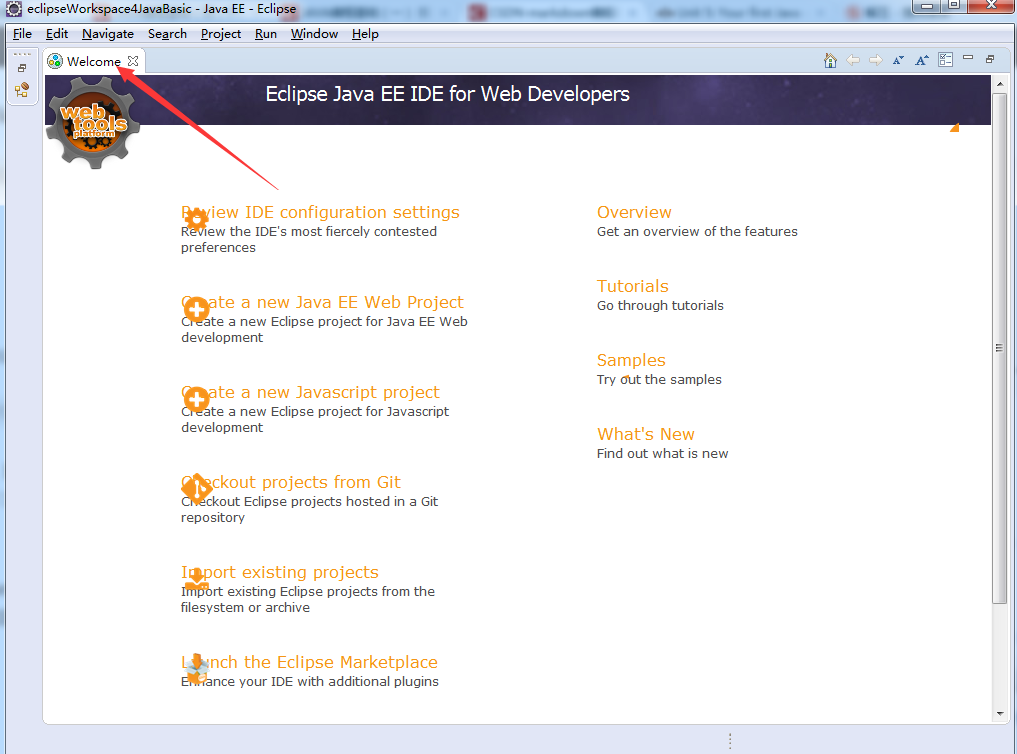Click the vertical scrollbar thumb

click(999, 349)
